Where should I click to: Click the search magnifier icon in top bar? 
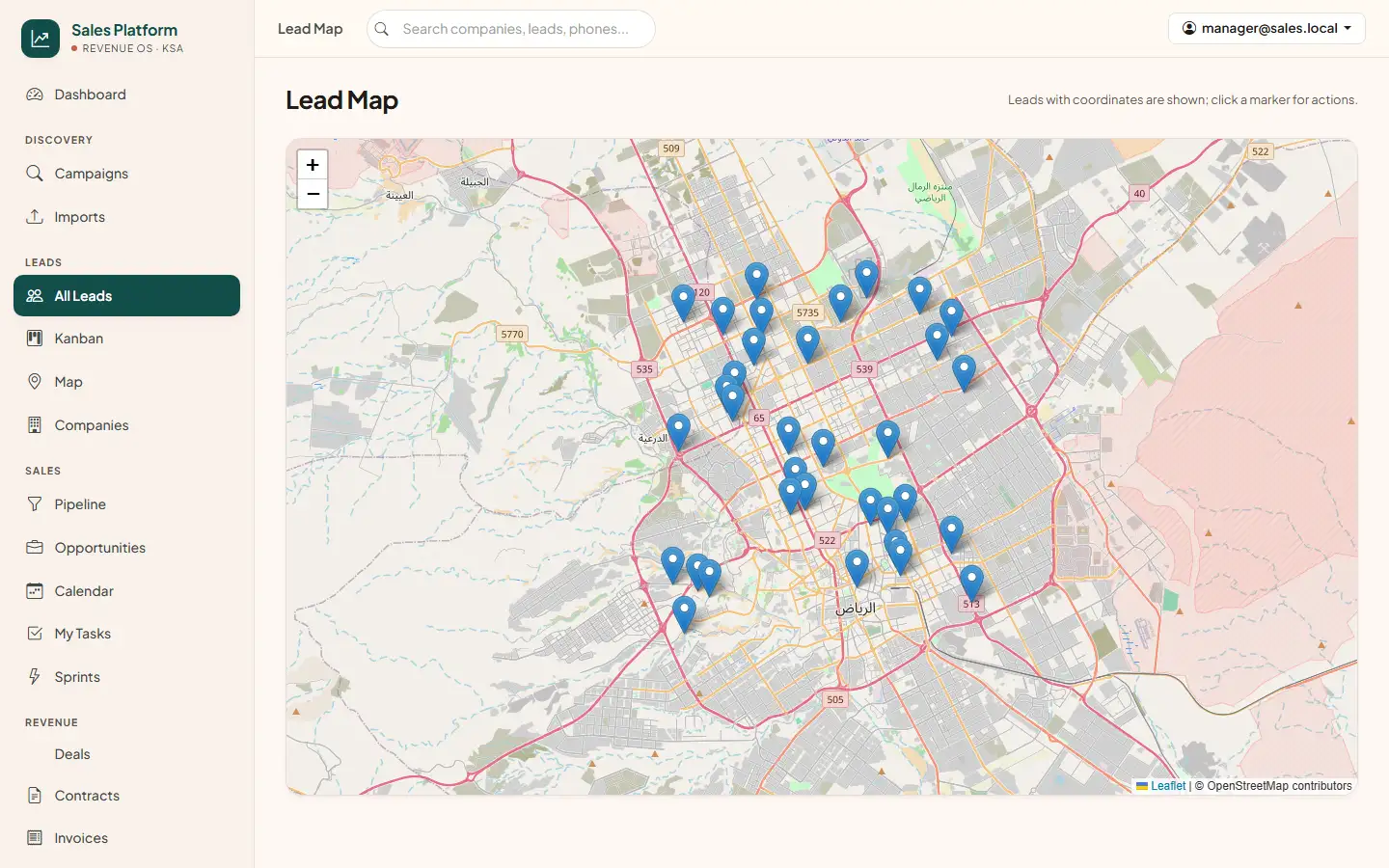pyautogui.click(x=382, y=29)
